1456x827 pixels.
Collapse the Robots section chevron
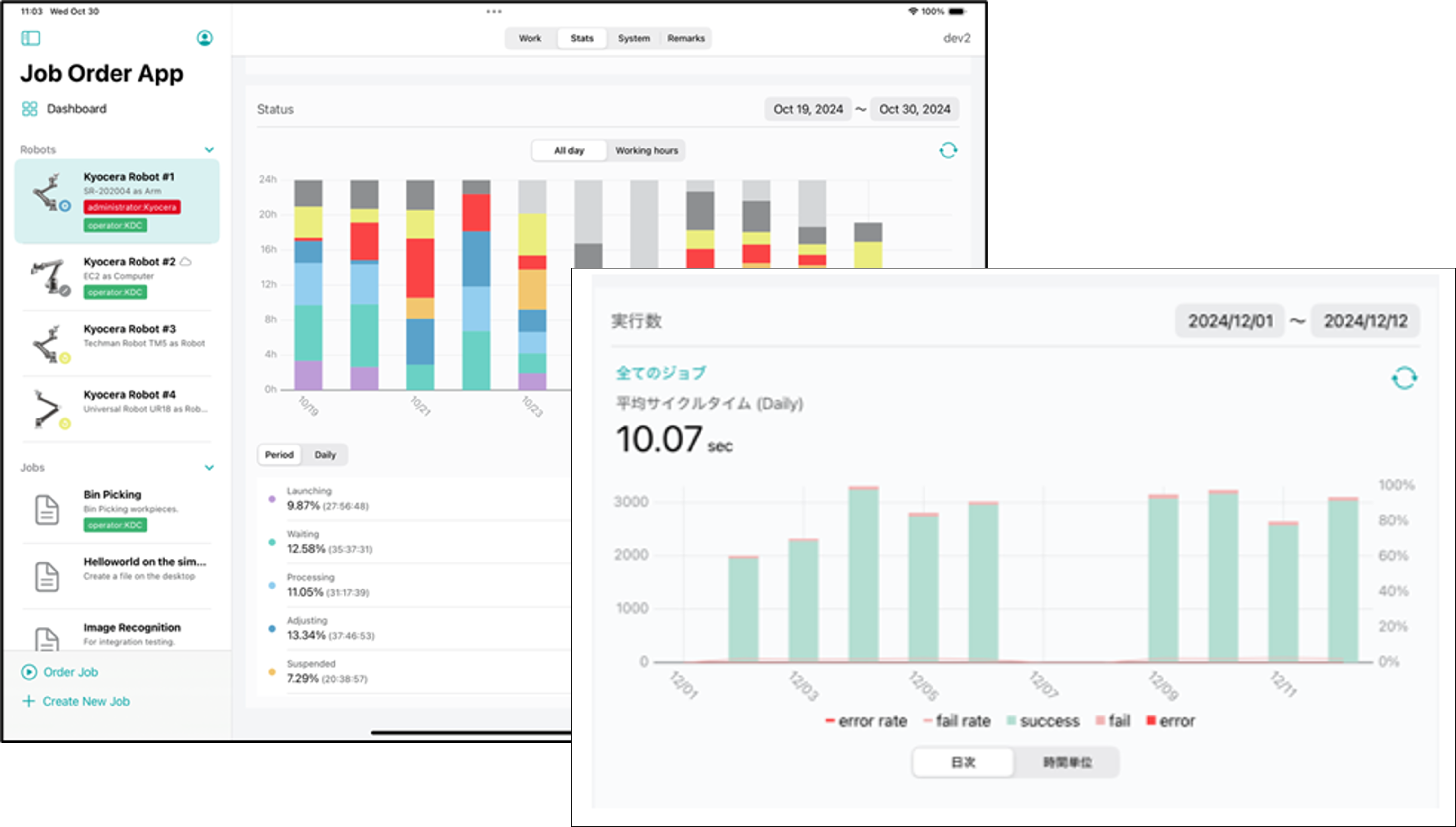pos(209,149)
